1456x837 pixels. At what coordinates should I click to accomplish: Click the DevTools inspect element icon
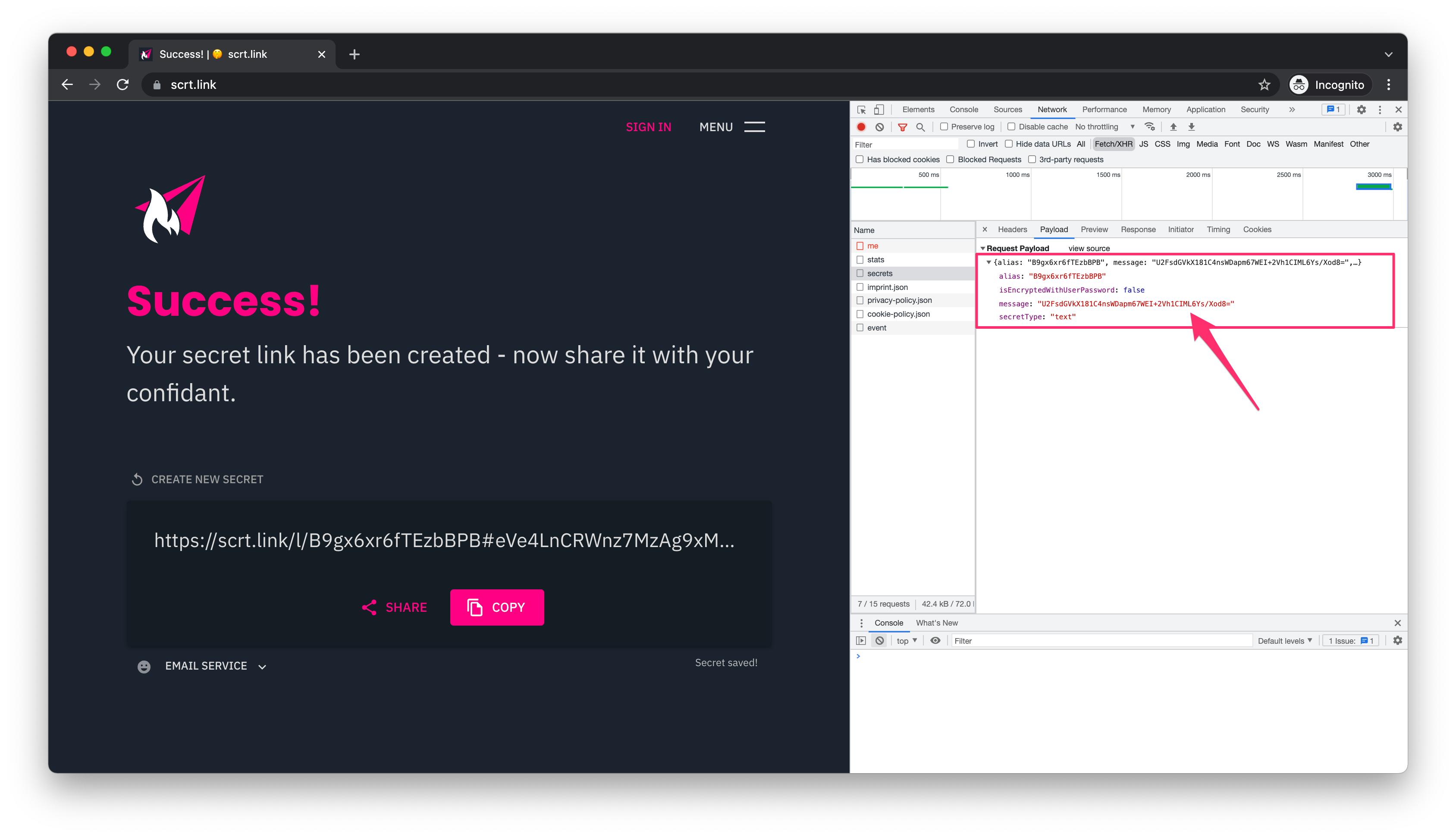pos(861,109)
